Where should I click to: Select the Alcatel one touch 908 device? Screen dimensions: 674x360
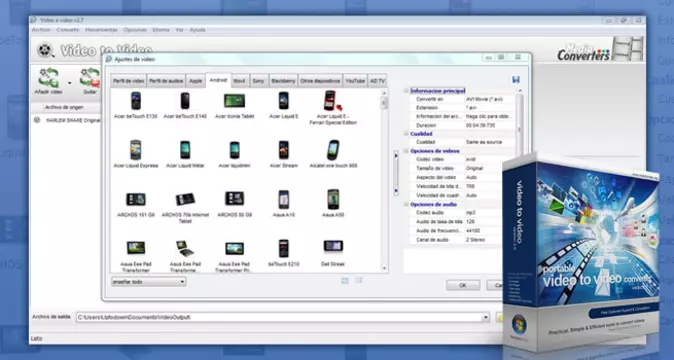point(333,154)
